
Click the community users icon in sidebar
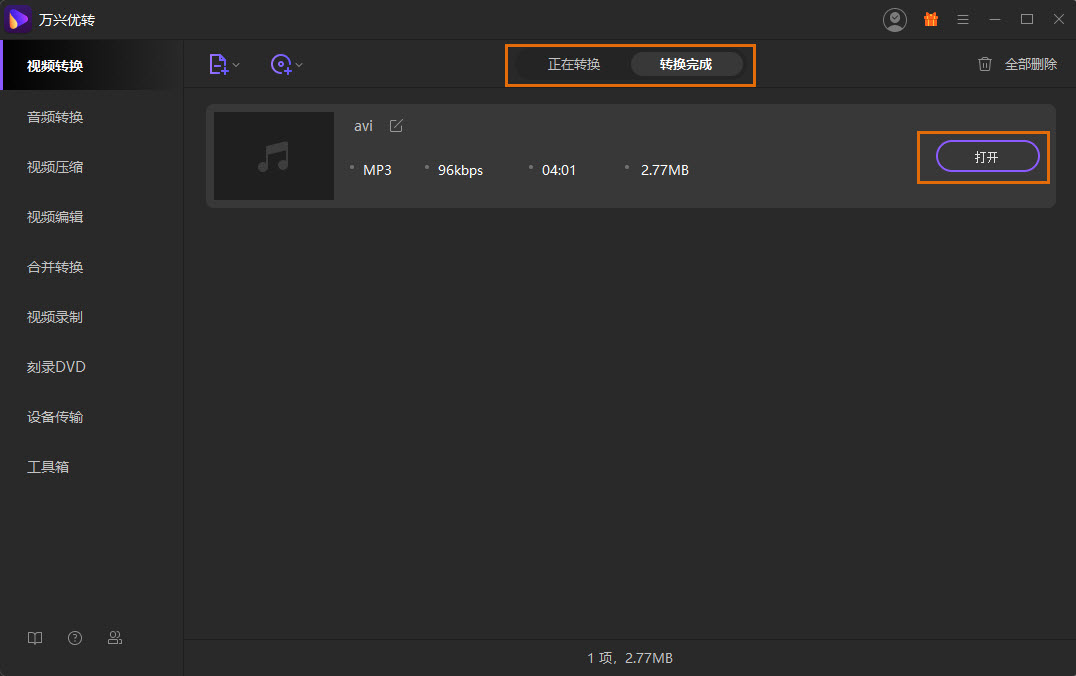[115, 638]
